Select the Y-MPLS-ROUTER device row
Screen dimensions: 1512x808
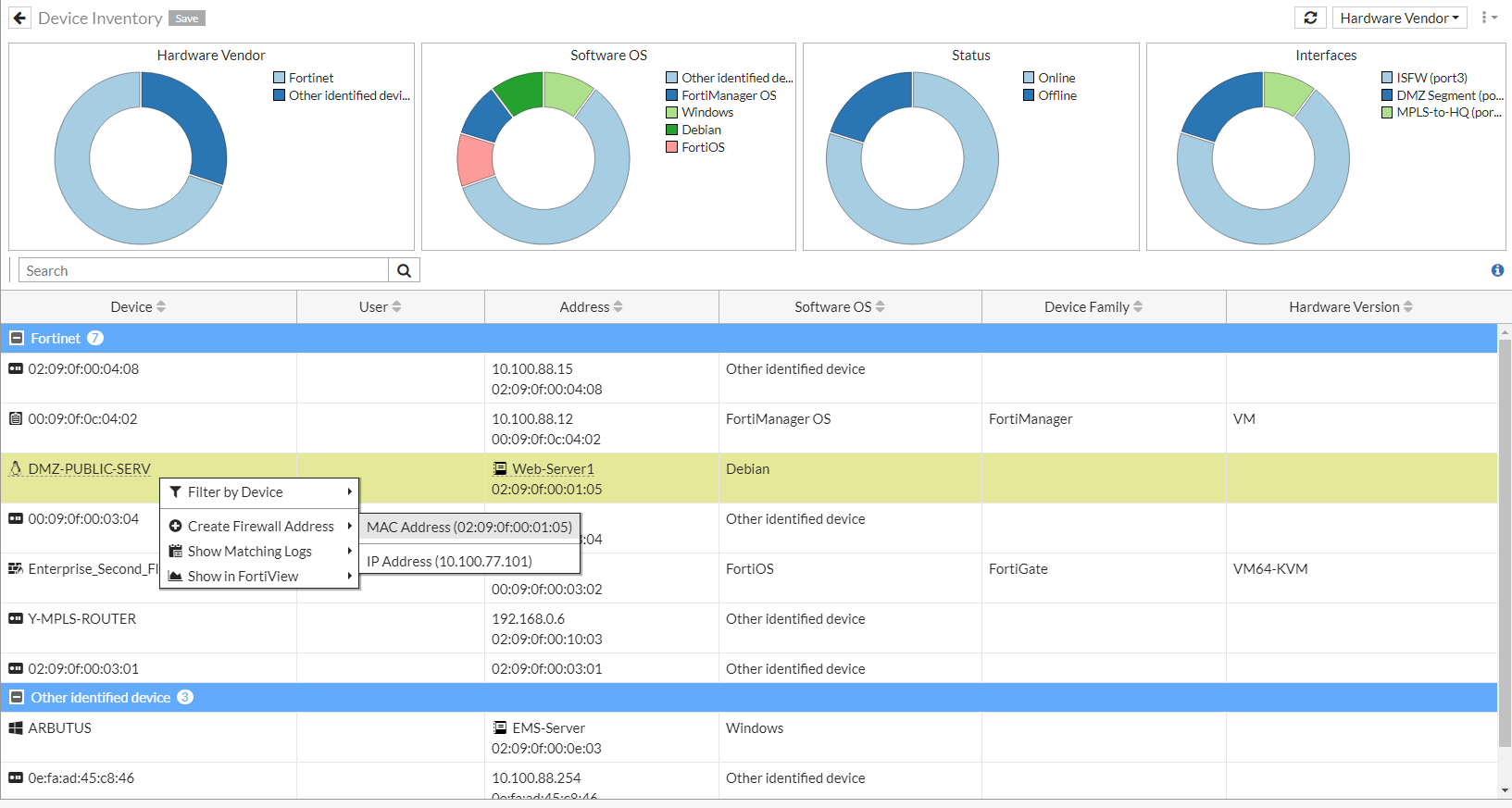(748, 628)
